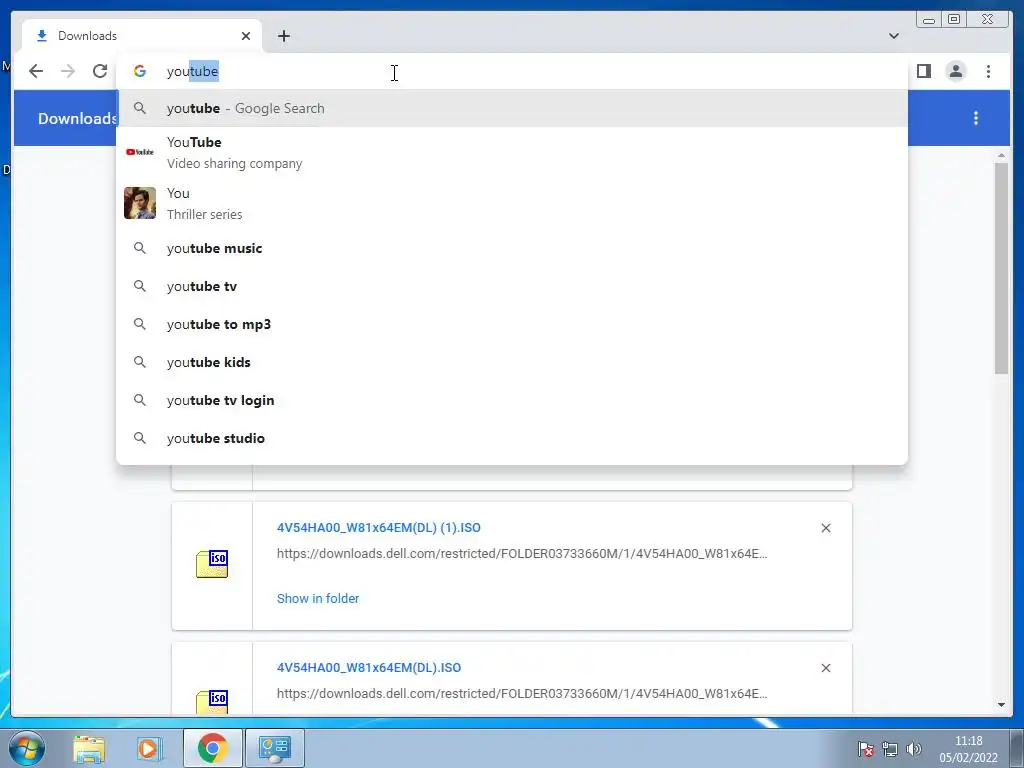This screenshot has height=768, width=1024.
Task: Click ISO file icon of 4V54HA00_W81x64EM(DL).ISO
Action: coord(212,702)
